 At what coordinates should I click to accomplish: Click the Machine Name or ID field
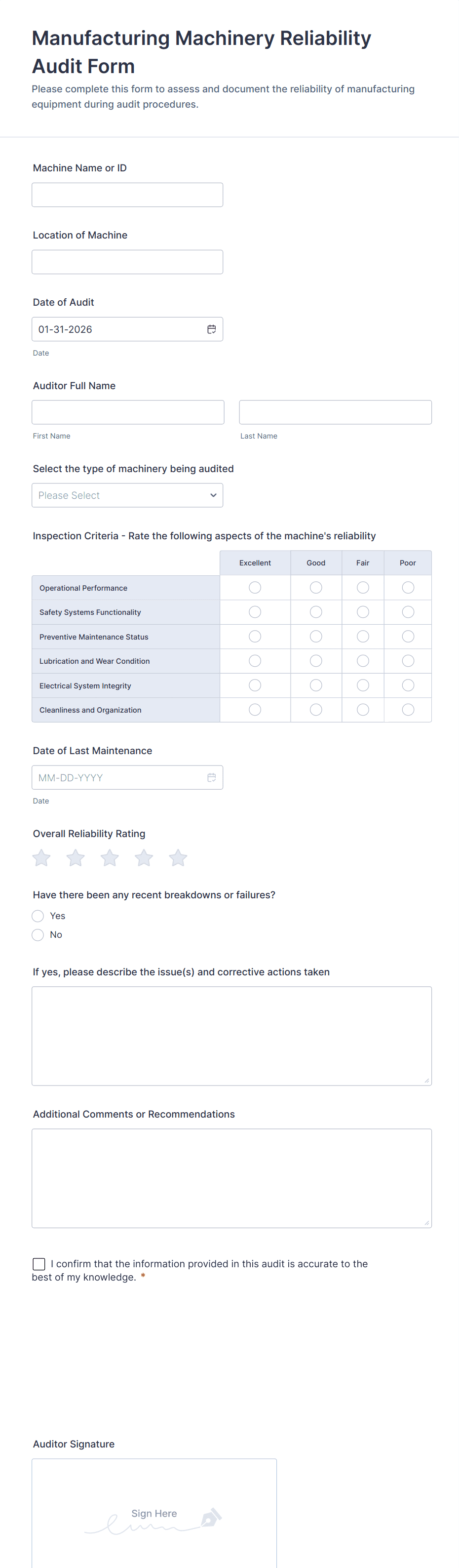(127, 195)
